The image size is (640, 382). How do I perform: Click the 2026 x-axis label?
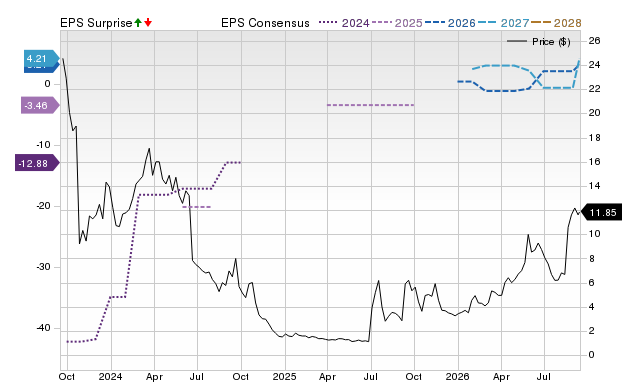coord(458,376)
